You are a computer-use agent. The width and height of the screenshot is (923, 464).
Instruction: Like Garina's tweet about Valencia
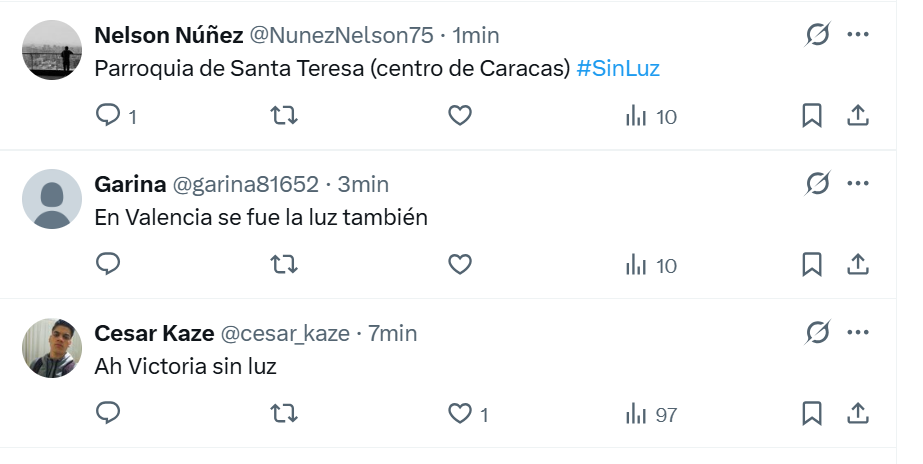click(x=459, y=265)
